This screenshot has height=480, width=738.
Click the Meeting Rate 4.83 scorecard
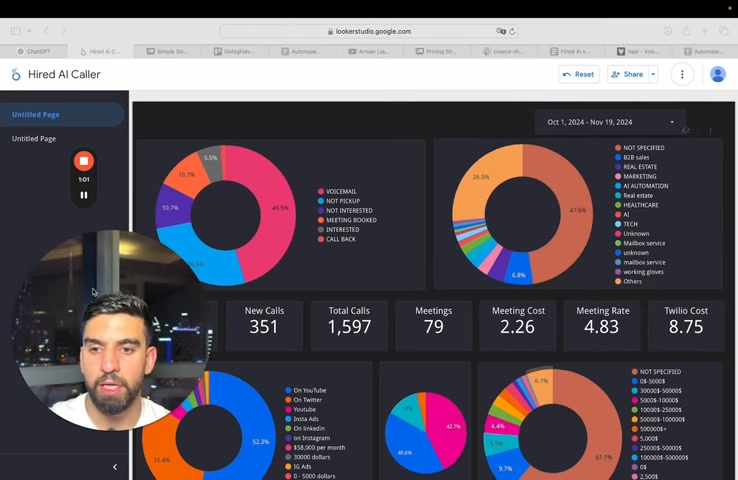[602, 326]
